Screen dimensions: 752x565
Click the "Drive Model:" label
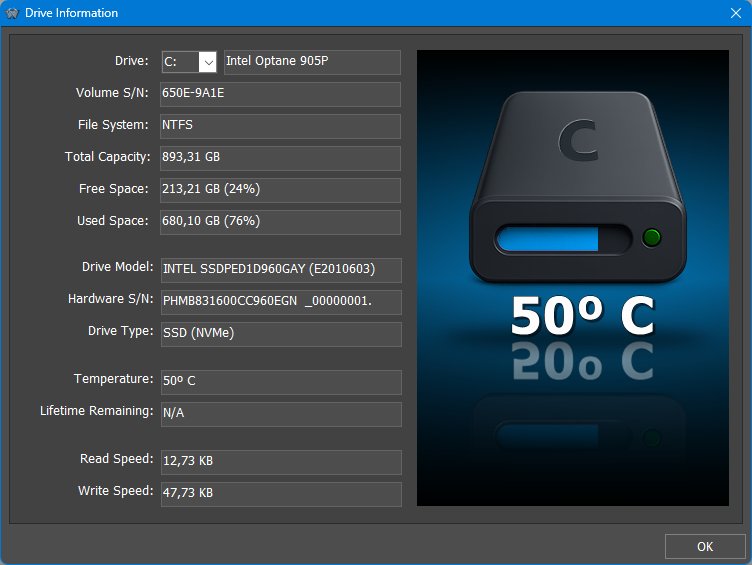pyautogui.click(x=118, y=267)
